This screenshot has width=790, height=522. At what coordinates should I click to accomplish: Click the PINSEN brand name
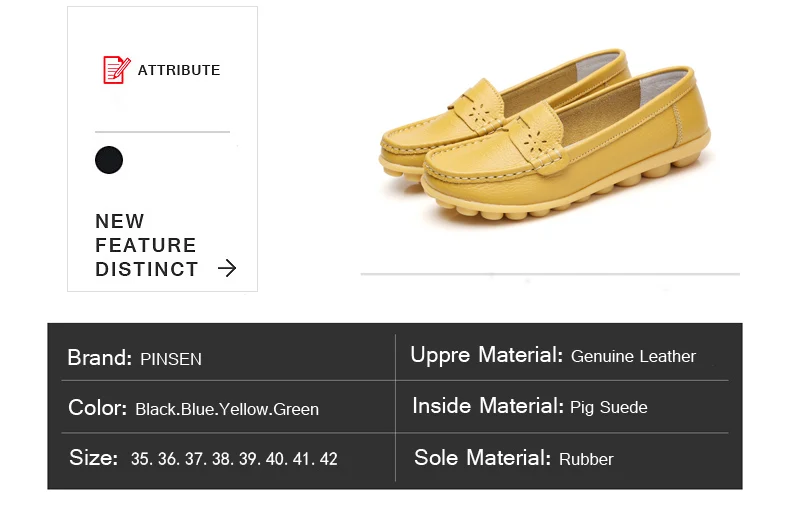(x=171, y=359)
